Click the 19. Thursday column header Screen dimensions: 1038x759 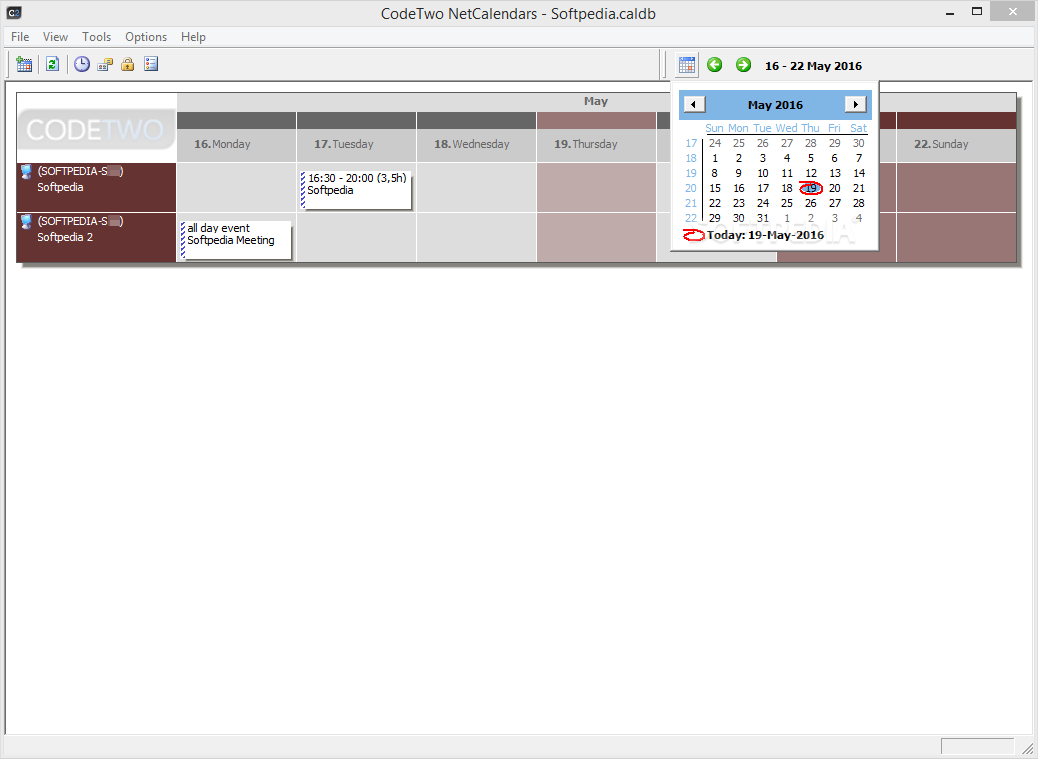pyautogui.click(x=596, y=144)
